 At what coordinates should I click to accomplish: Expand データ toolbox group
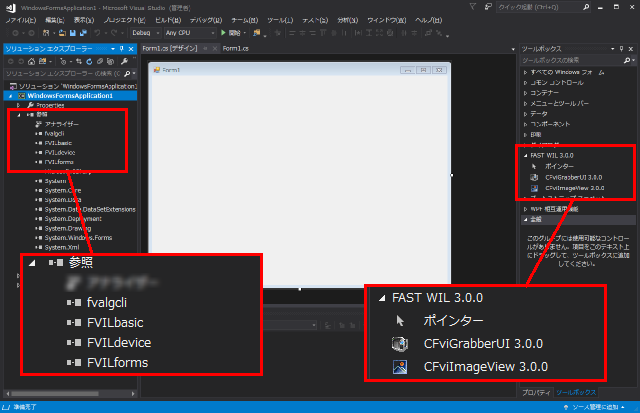pos(526,114)
